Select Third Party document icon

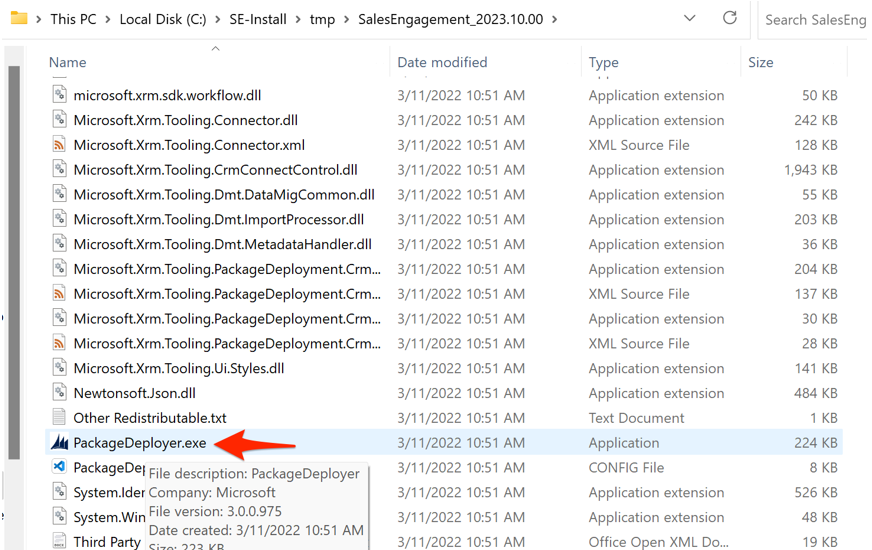(59, 541)
